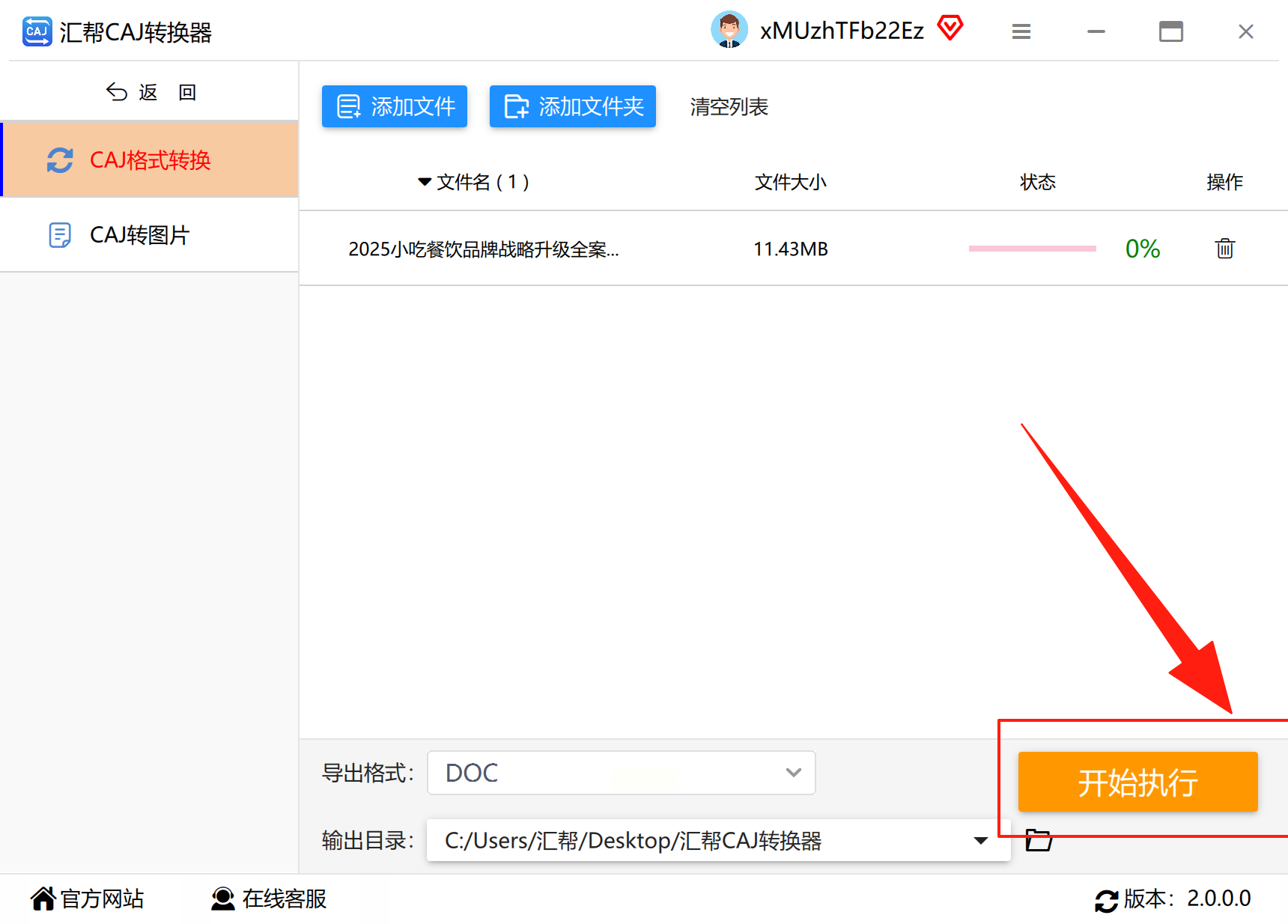Delete the file using the trash icon
Image resolution: width=1288 pixels, height=924 pixels.
click(1224, 248)
